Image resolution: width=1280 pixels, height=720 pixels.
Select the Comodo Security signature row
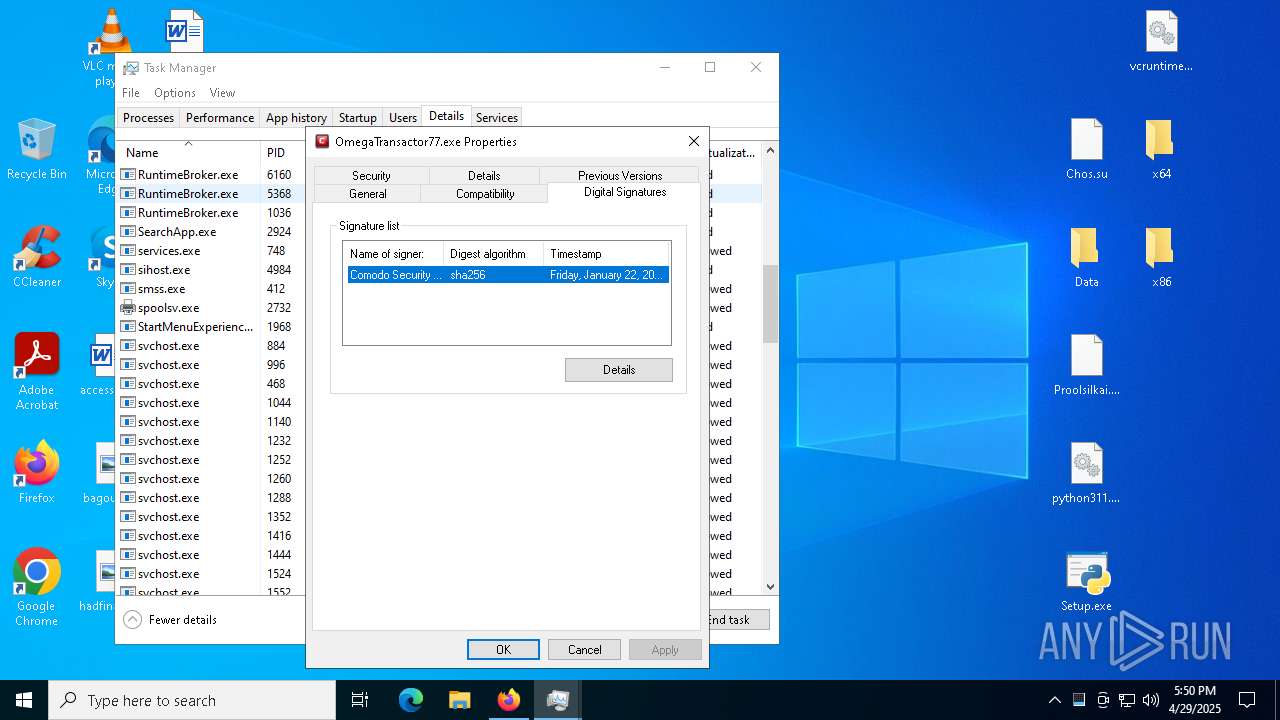508,274
